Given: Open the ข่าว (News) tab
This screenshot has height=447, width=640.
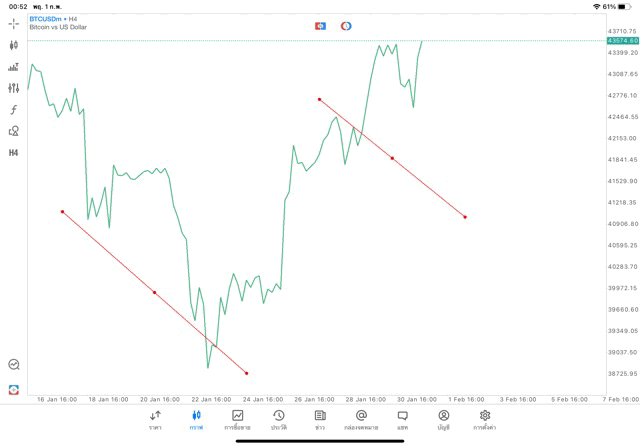Looking at the screenshot, I should coord(320,420).
